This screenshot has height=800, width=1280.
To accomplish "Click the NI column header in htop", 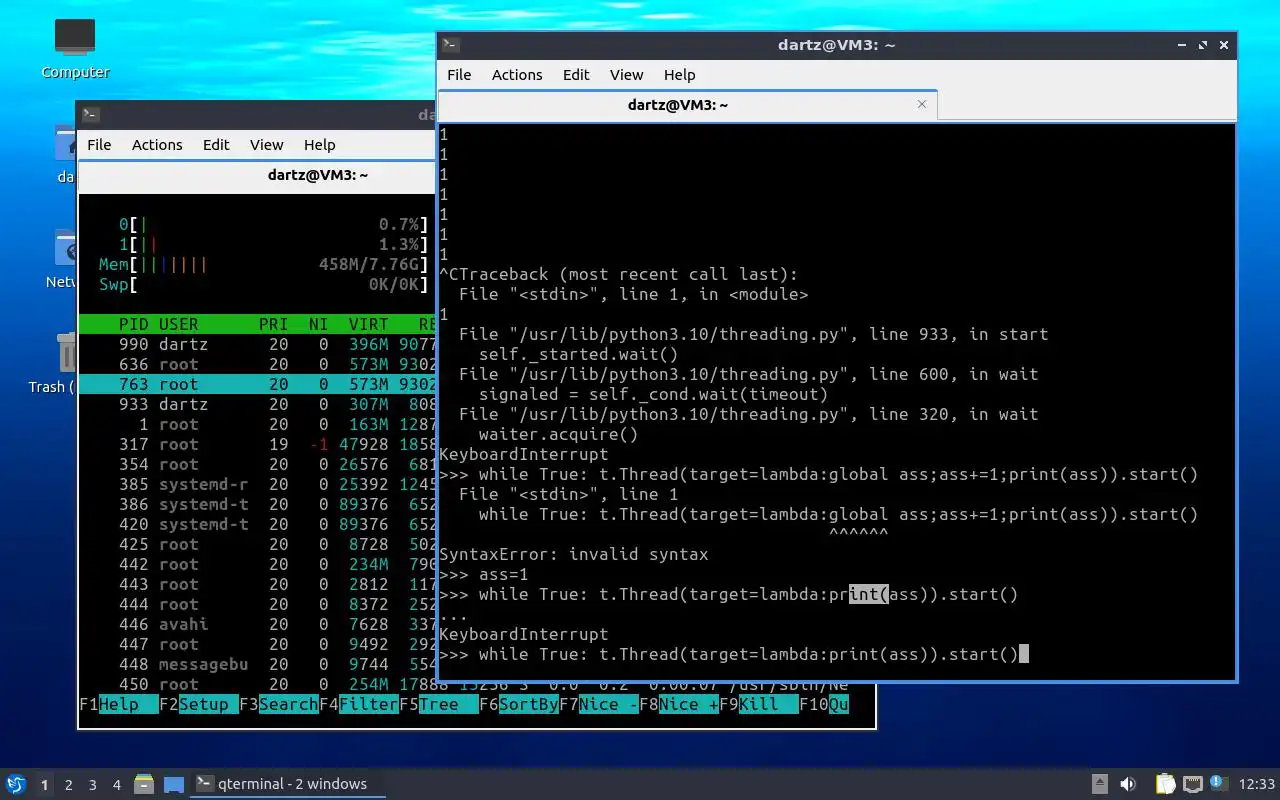I will tap(318, 324).
